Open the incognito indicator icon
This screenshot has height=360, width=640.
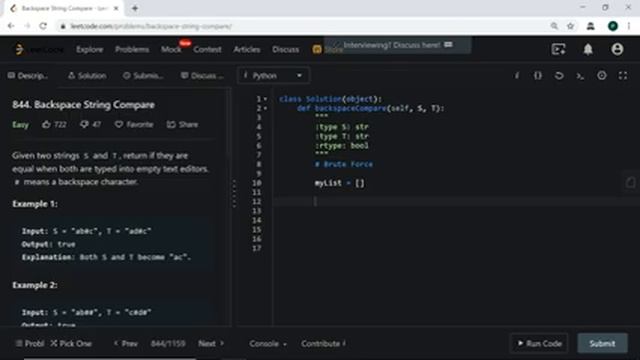[x=590, y=26]
